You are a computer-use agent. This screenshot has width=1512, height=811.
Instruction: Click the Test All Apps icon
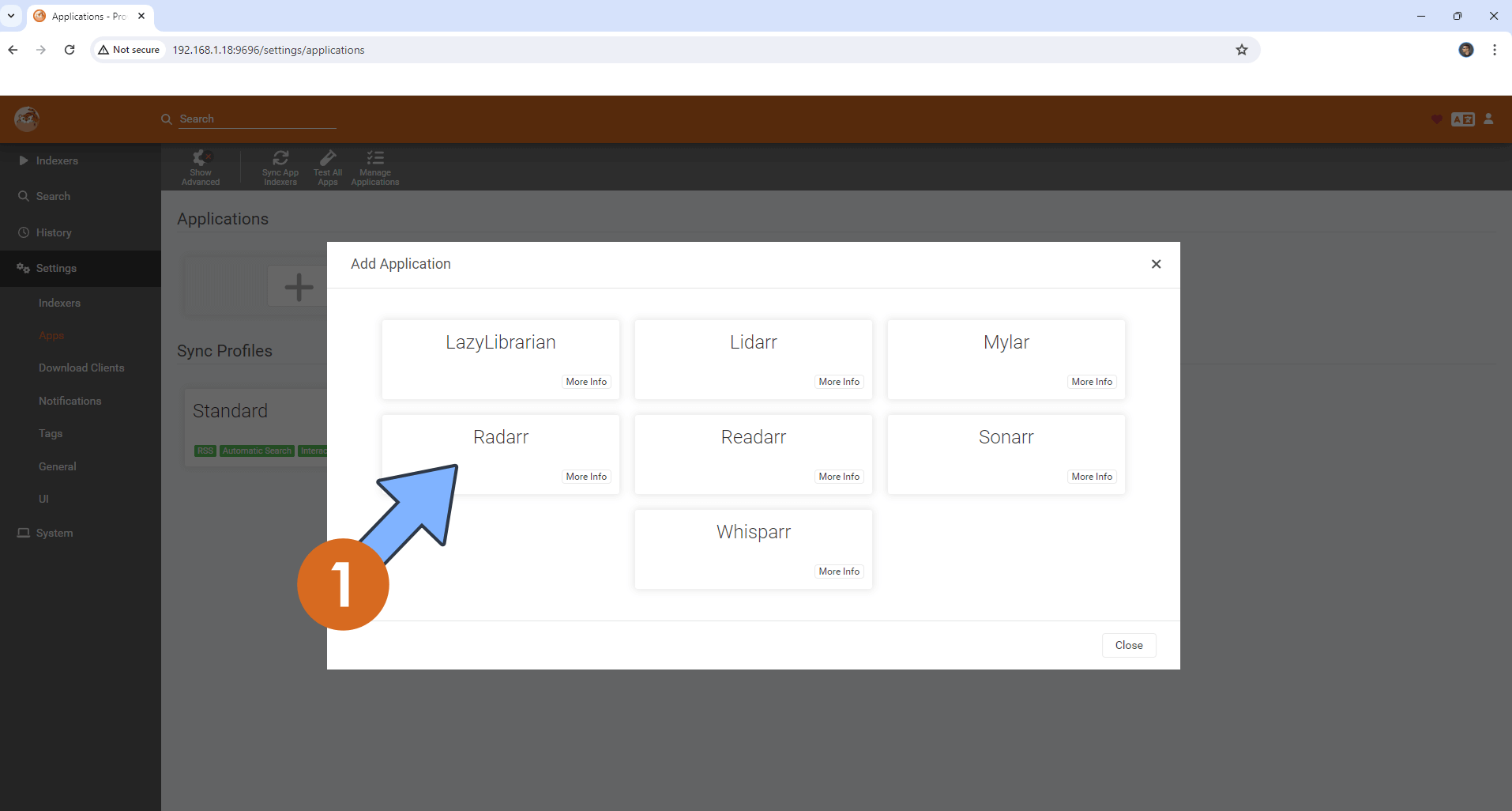tap(328, 168)
